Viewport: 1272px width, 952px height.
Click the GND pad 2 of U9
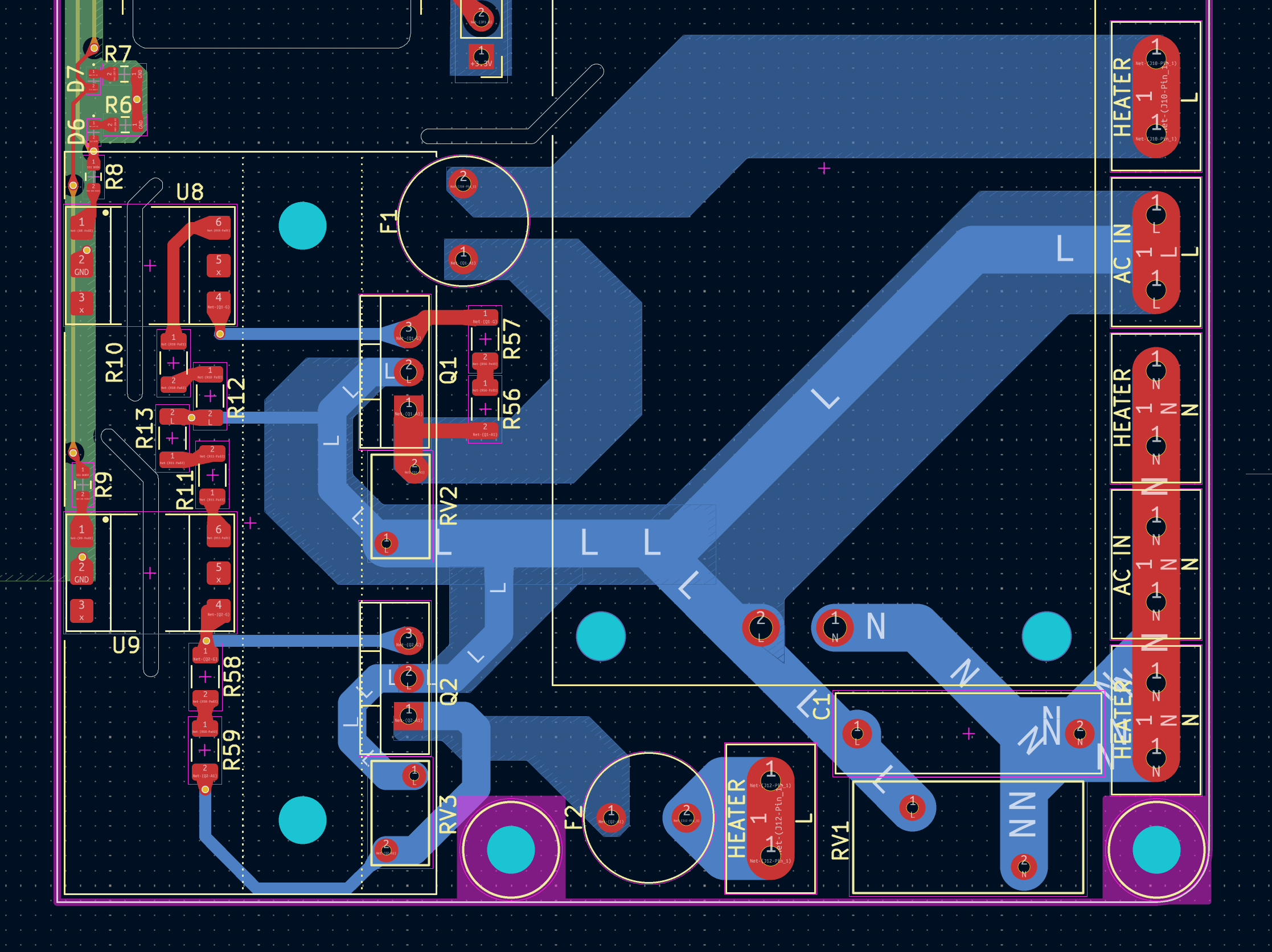(81, 573)
